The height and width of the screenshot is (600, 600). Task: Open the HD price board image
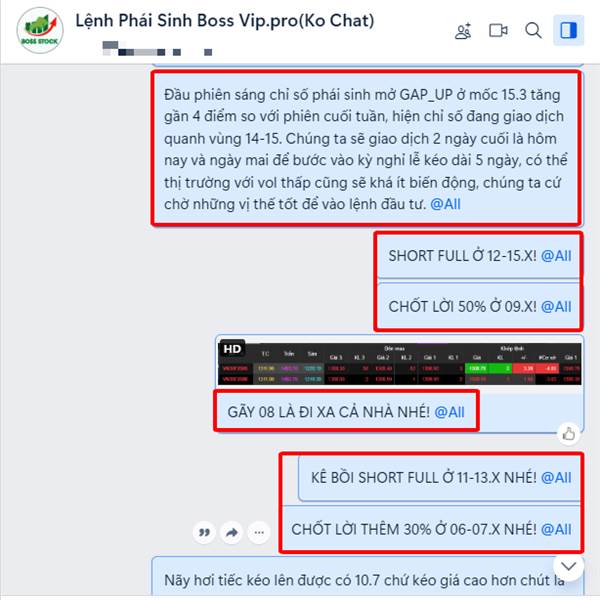pyautogui.click(x=399, y=364)
